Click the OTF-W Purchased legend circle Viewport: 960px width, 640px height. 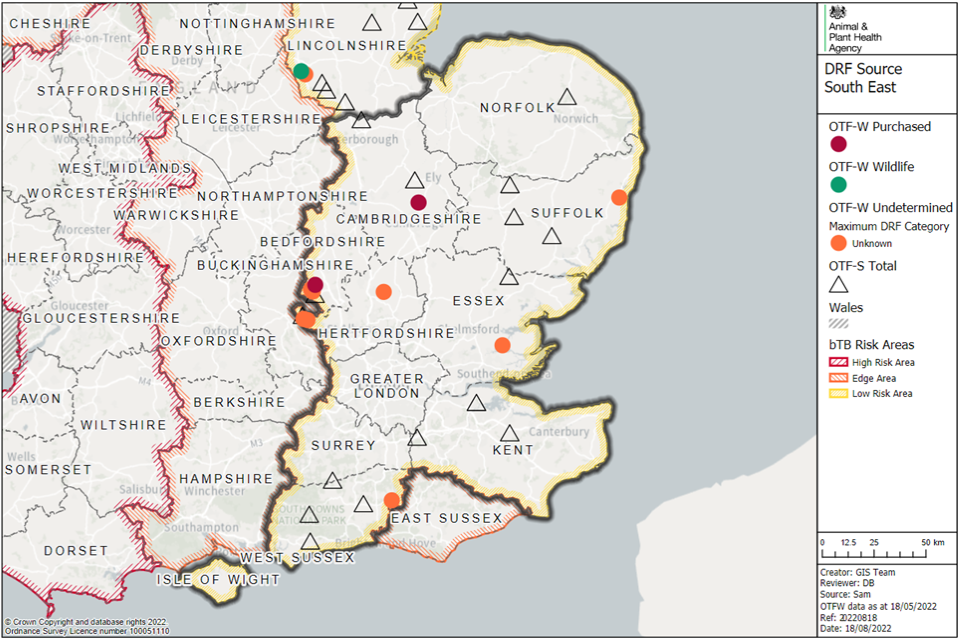[838, 145]
